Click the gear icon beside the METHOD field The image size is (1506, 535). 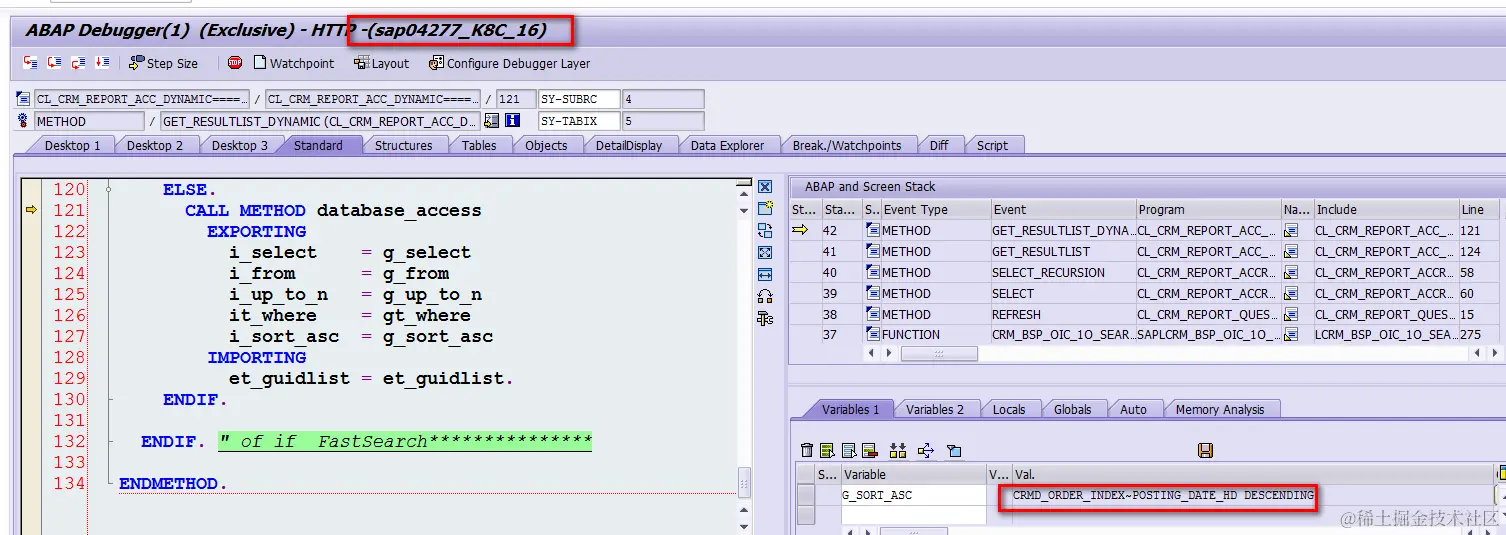tap(24, 121)
